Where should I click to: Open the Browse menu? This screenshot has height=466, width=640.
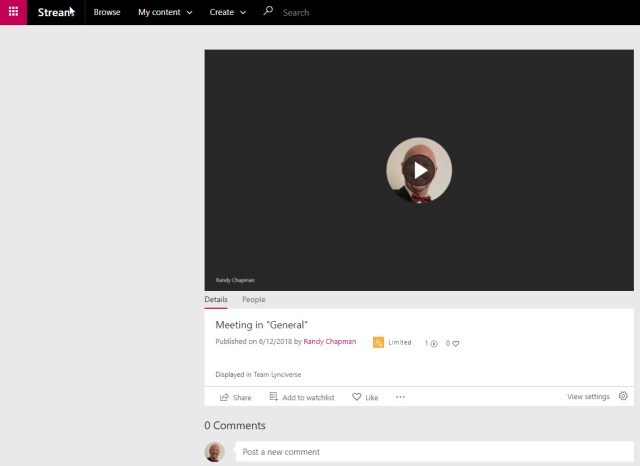click(x=107, y=12)
